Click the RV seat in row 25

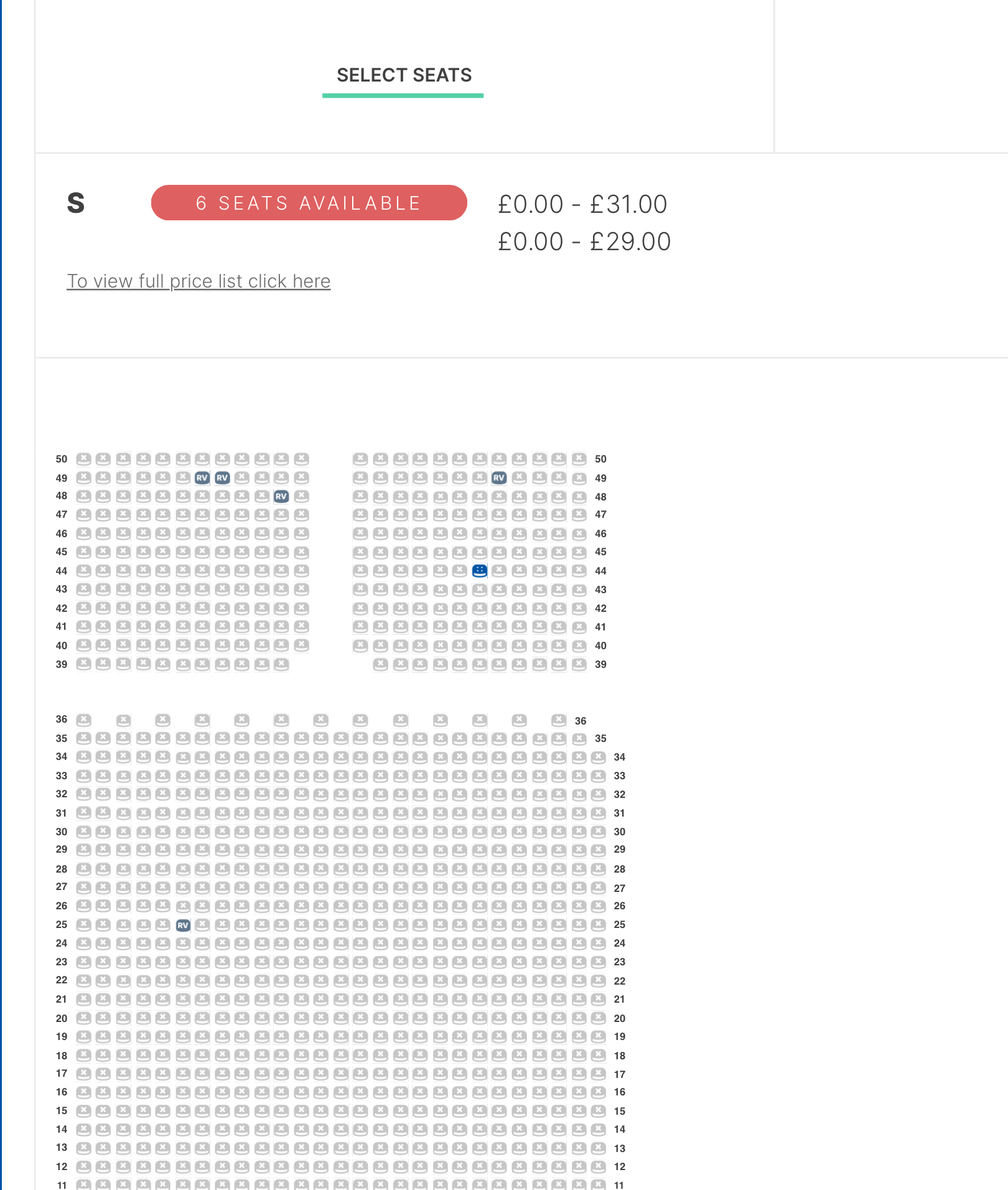pyautogui.click(x=183, y=925)
